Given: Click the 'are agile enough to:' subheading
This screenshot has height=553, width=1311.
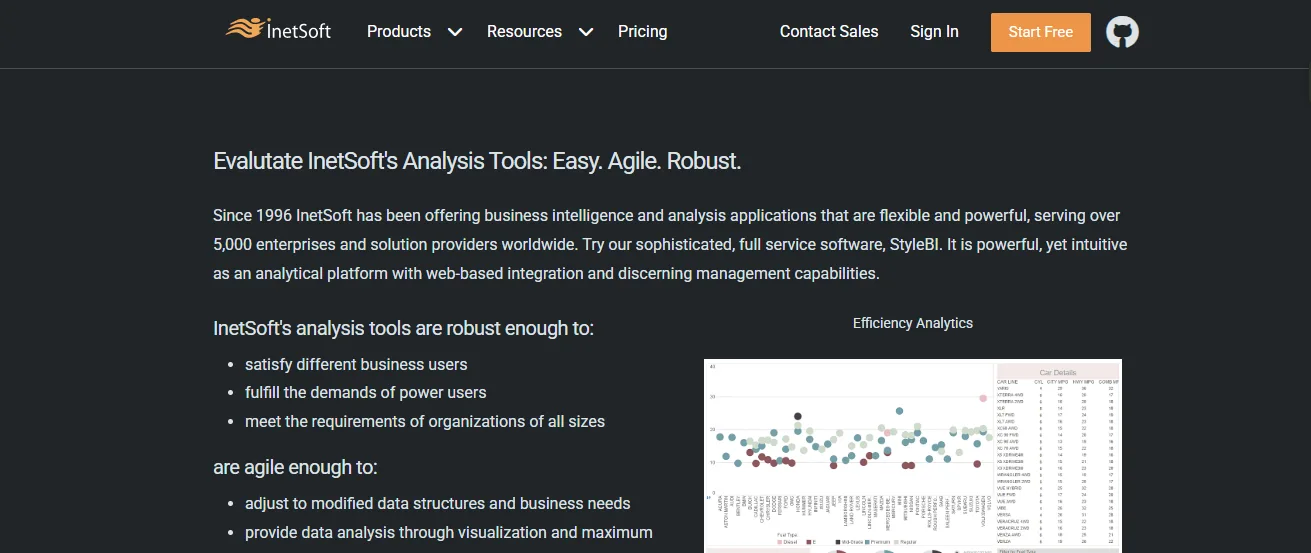Looking at the screenshot, I should click(x=295, y=467).
